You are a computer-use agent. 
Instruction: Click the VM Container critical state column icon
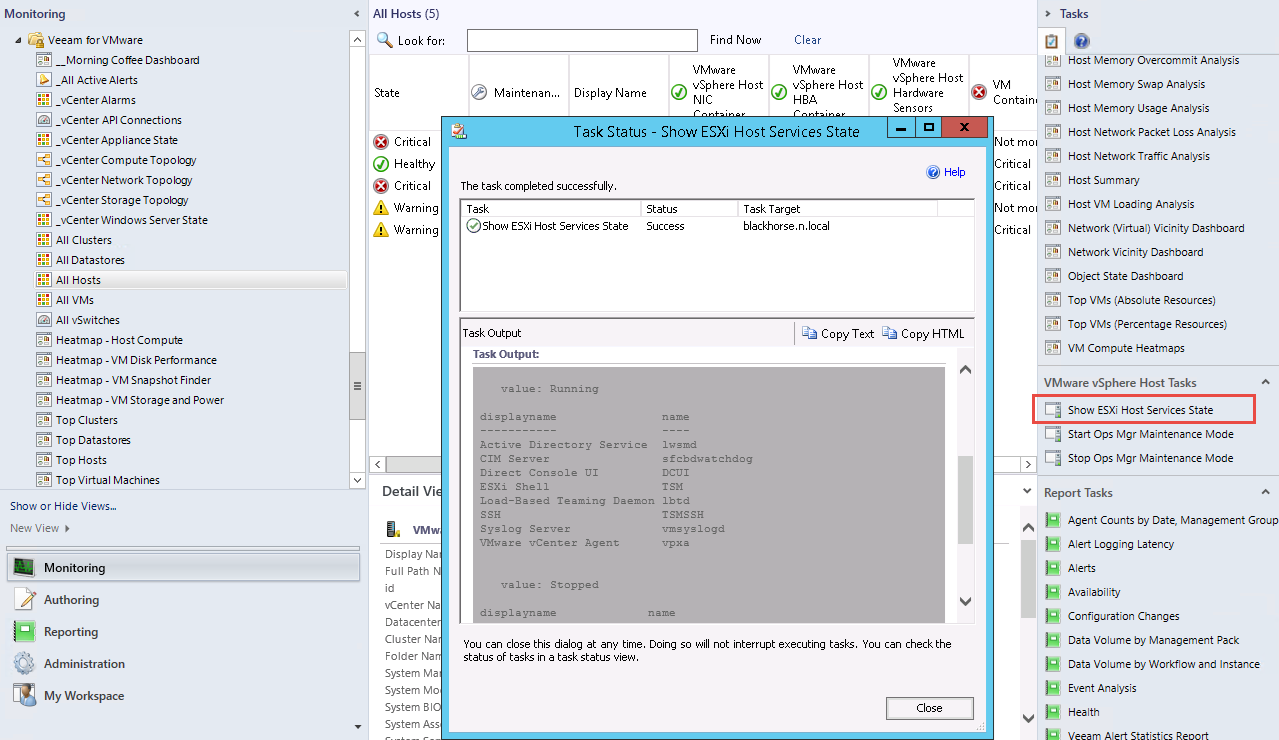point(979,93)
